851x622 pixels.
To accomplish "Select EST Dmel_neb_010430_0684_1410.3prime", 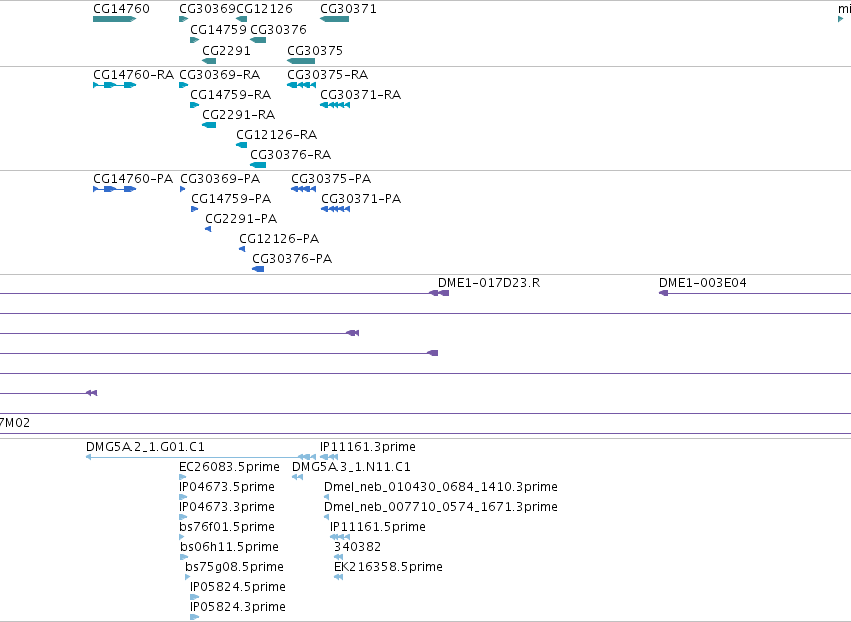I will (441, 487).
